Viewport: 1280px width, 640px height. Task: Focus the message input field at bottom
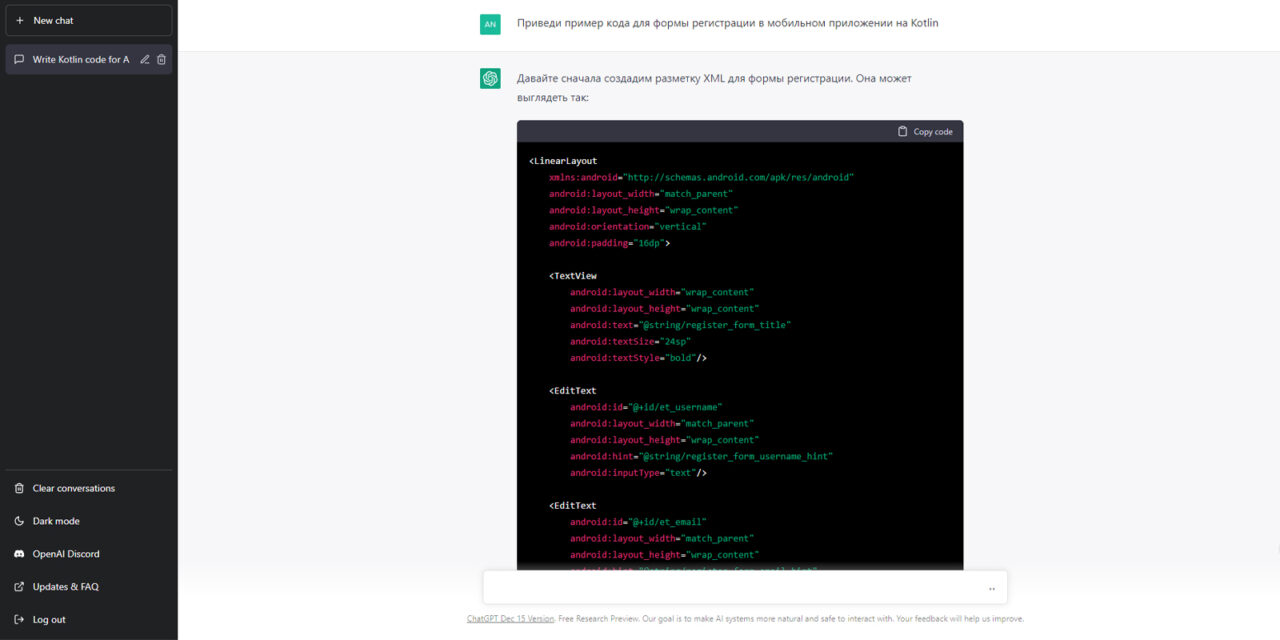tap(745, 587)
